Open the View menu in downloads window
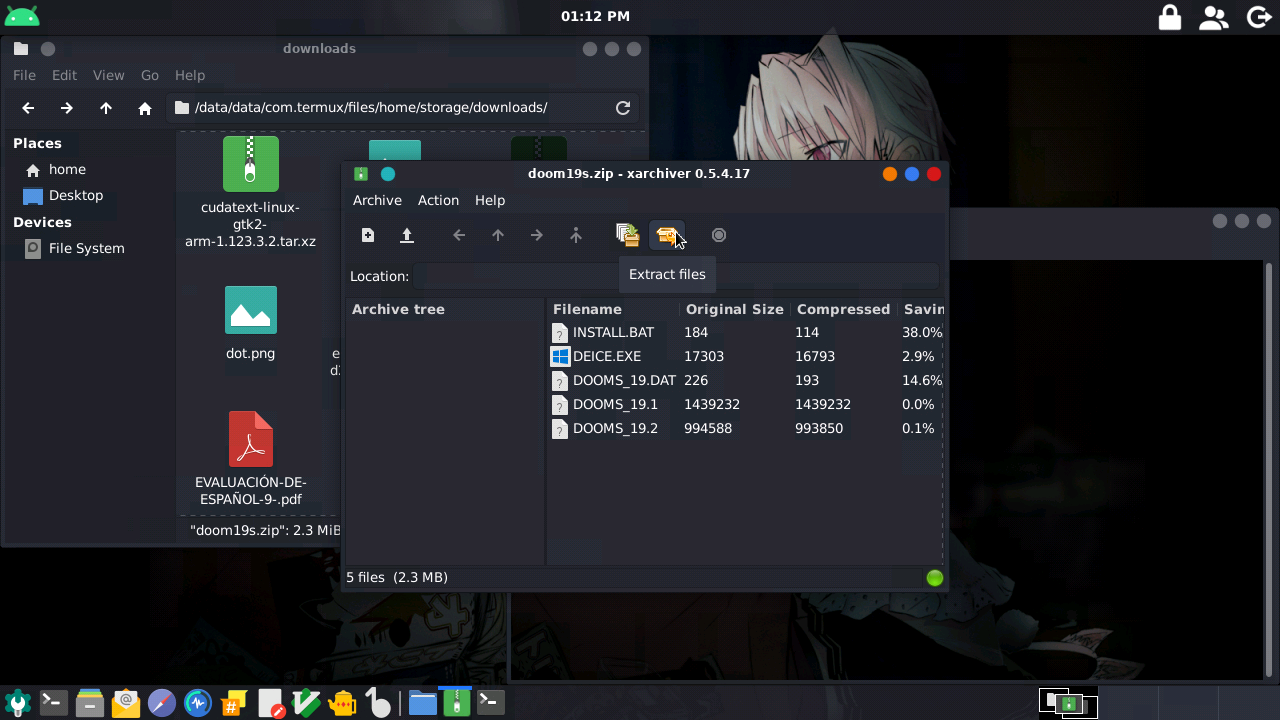The width and height of the screenshot is (1280, 720). tap(108, 75)
